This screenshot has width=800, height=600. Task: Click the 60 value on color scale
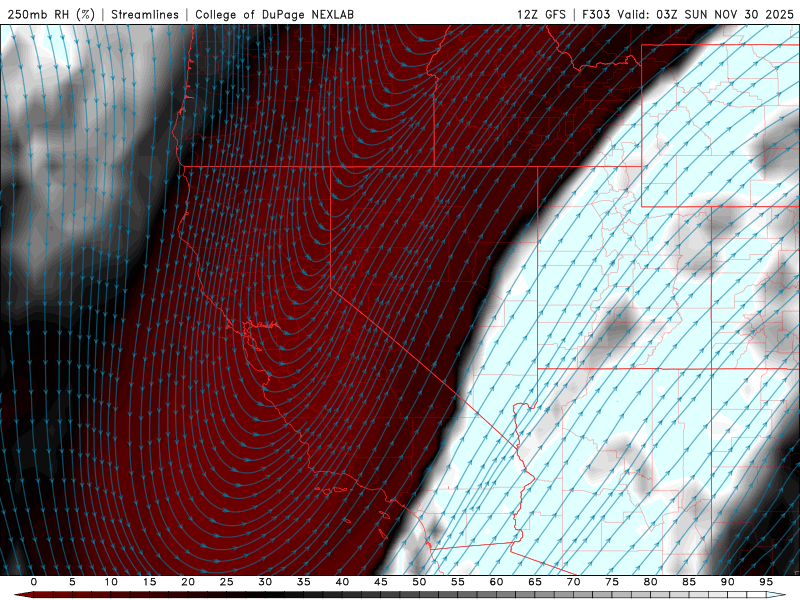coord(496,582)
